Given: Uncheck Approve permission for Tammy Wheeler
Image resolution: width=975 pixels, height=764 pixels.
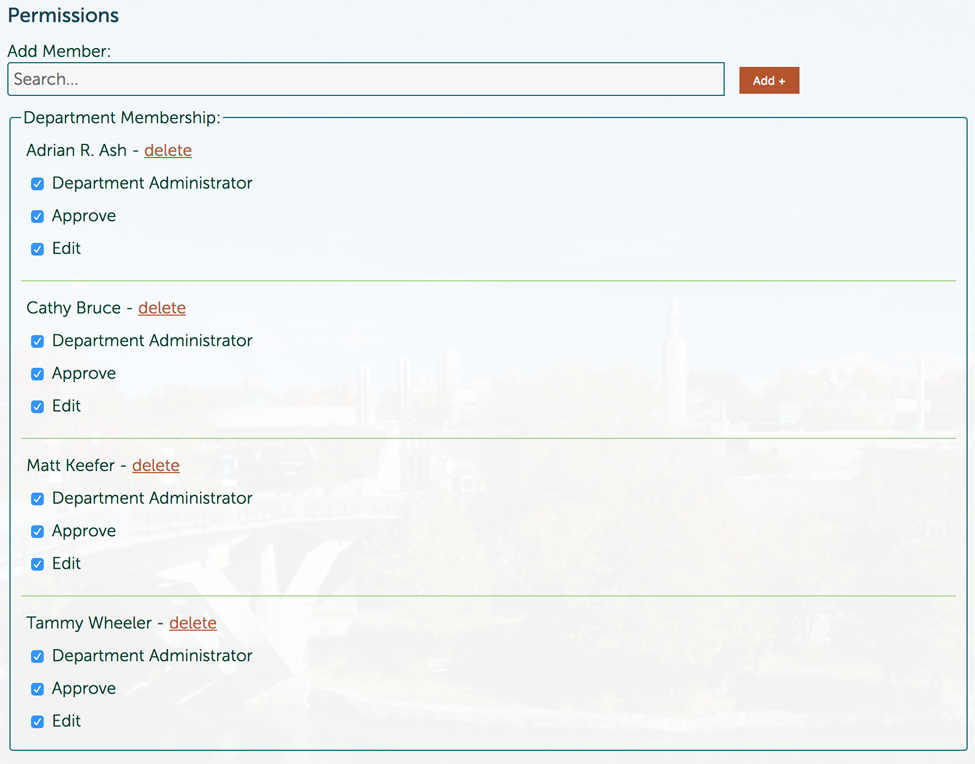Looking at the screenshot, I should point(37,689).
